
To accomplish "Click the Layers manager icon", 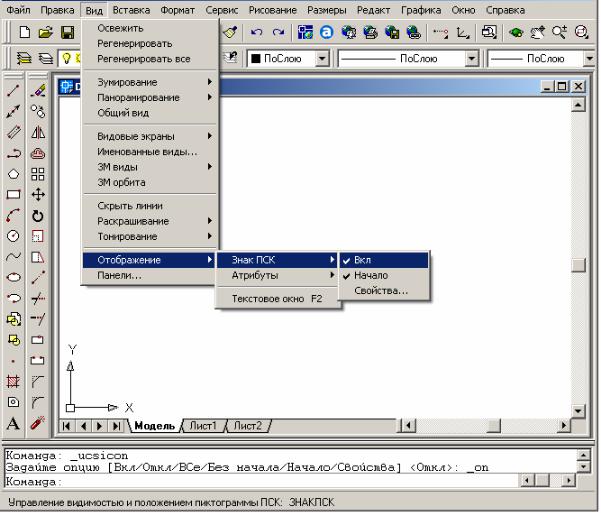I will pyautogui.click(x=24, y=59).
